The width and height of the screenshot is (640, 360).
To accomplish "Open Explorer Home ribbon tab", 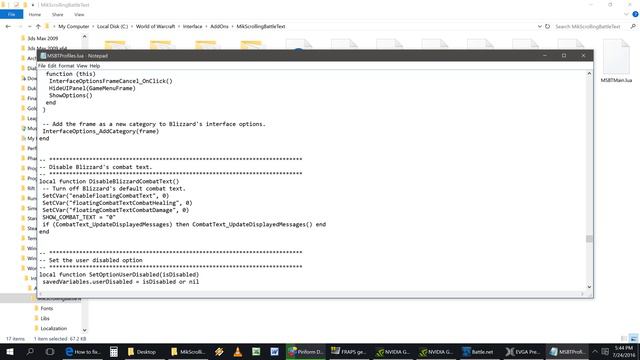I will pos(35,14).
